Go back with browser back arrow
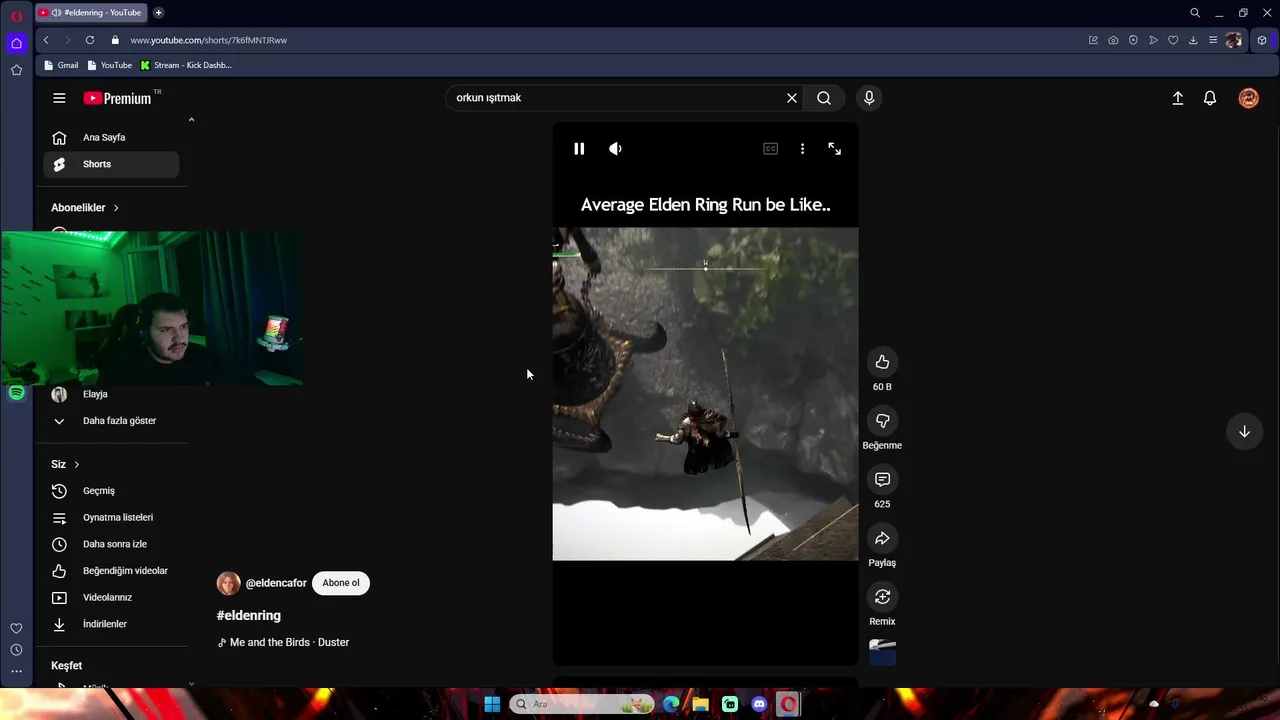This screenshot has height=720, width=1280. pos(46,40)
